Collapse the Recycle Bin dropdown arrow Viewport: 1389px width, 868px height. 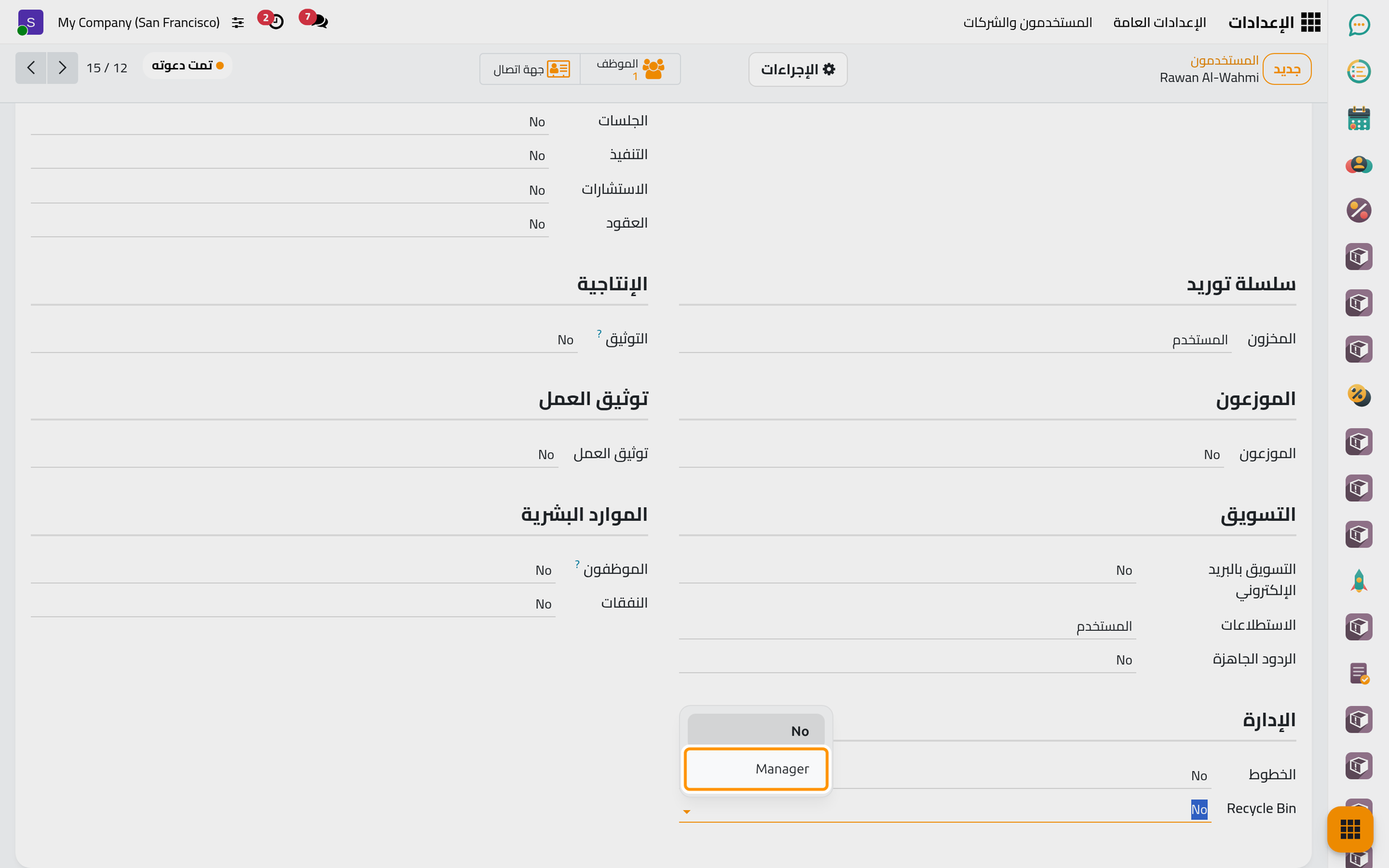point(687,812)
